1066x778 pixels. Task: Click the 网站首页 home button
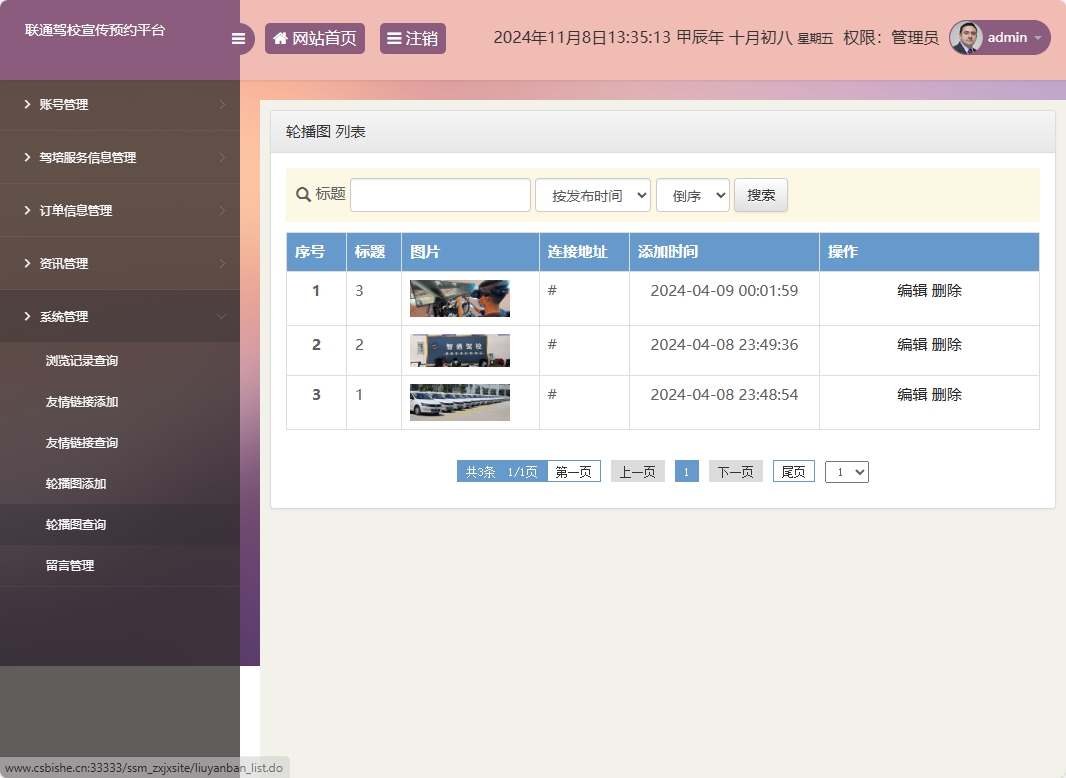(314, 39)
